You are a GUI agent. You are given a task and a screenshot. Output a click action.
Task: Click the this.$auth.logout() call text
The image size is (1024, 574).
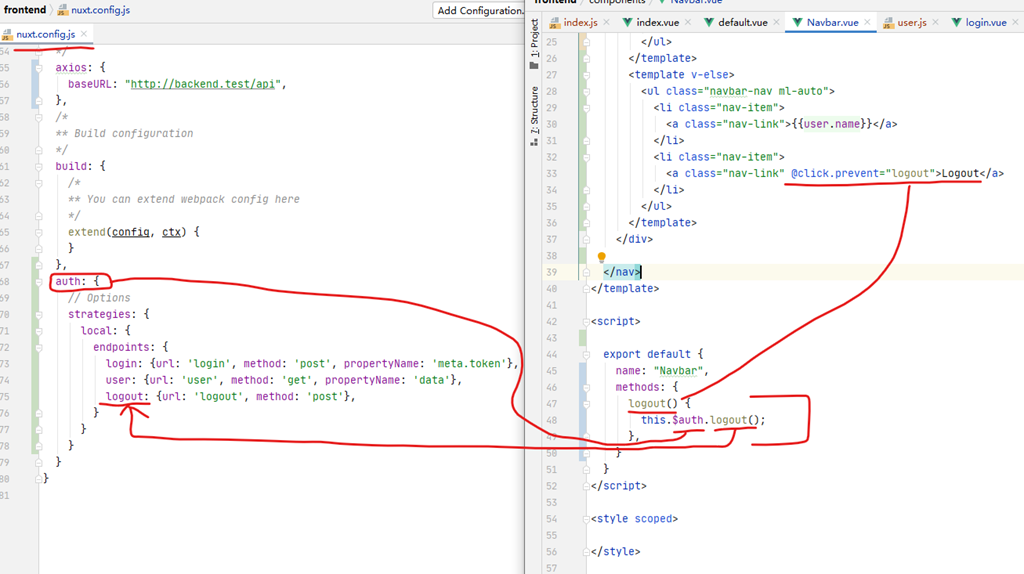coord(703,420)
